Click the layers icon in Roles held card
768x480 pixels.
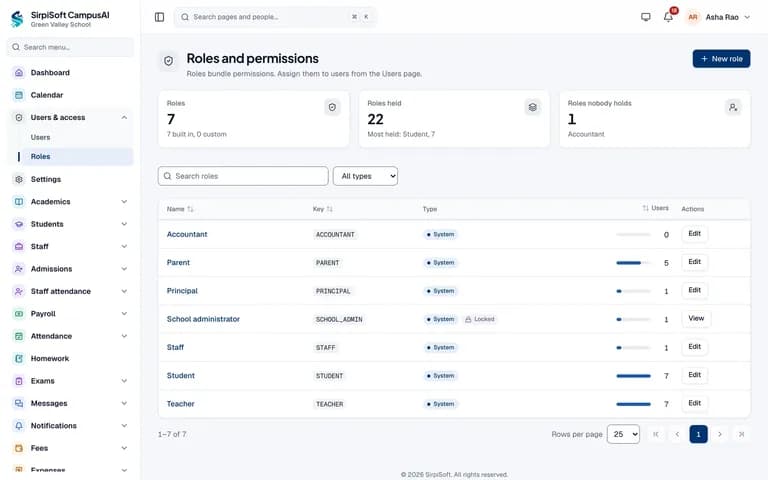[532, 107]
